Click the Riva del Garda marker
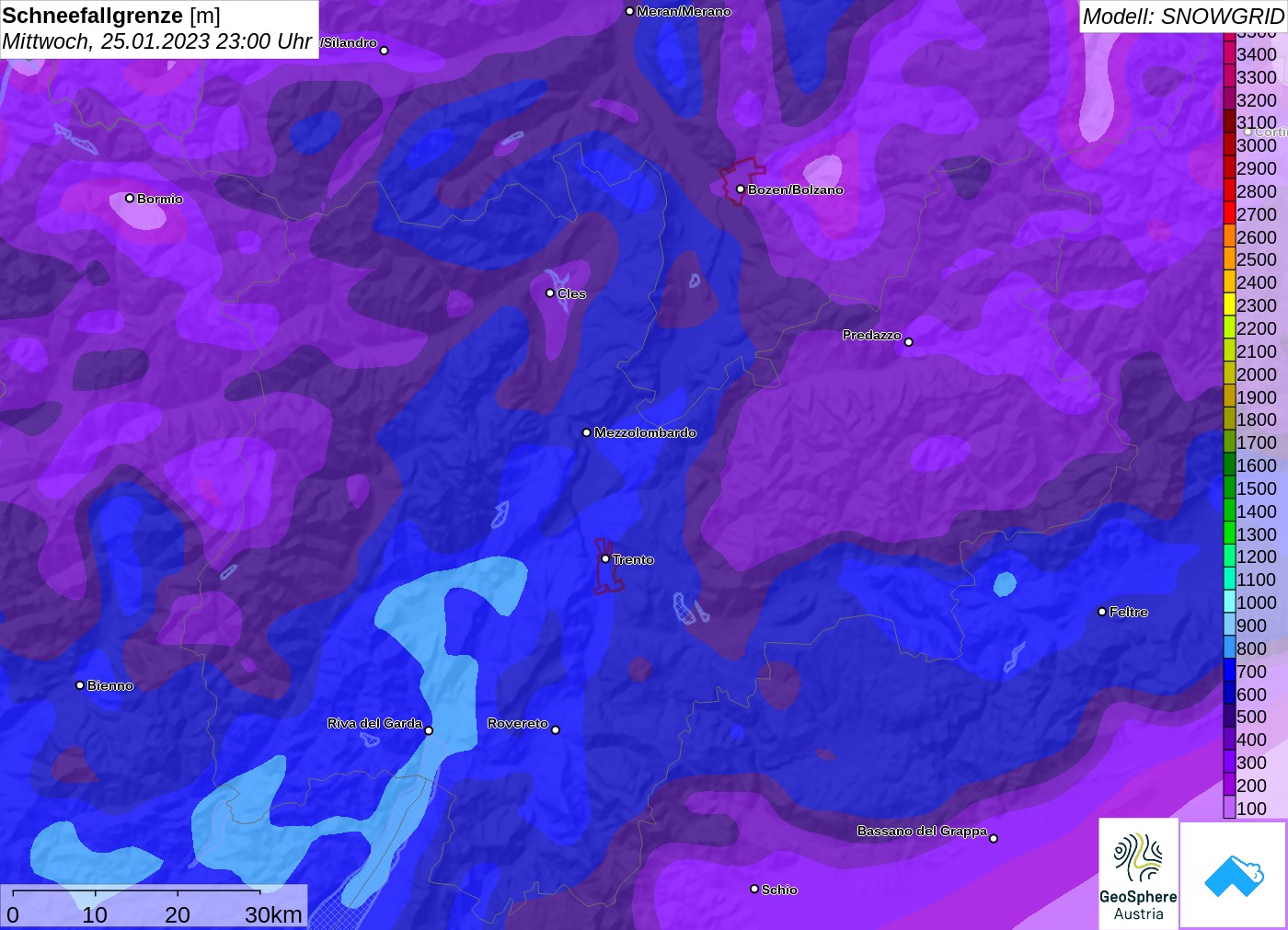 [429, 730]
